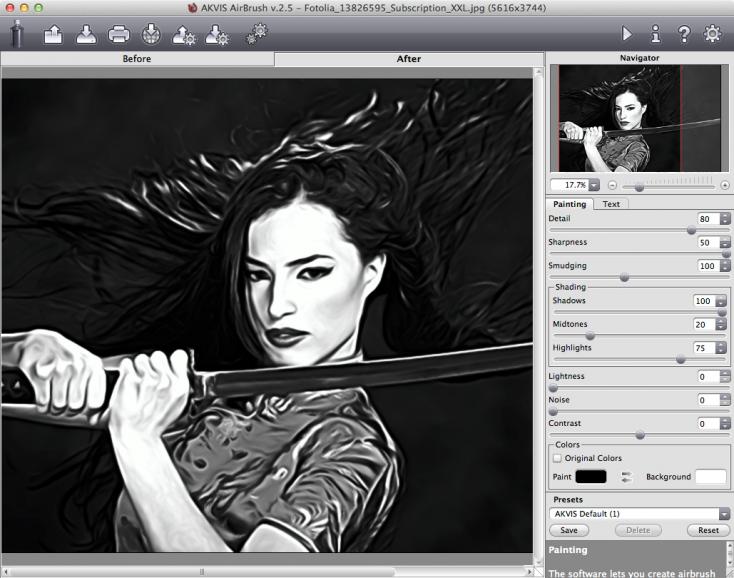Open the white Background color swatch
Viewport: 734px width, 578px height.
coord(711,477)
